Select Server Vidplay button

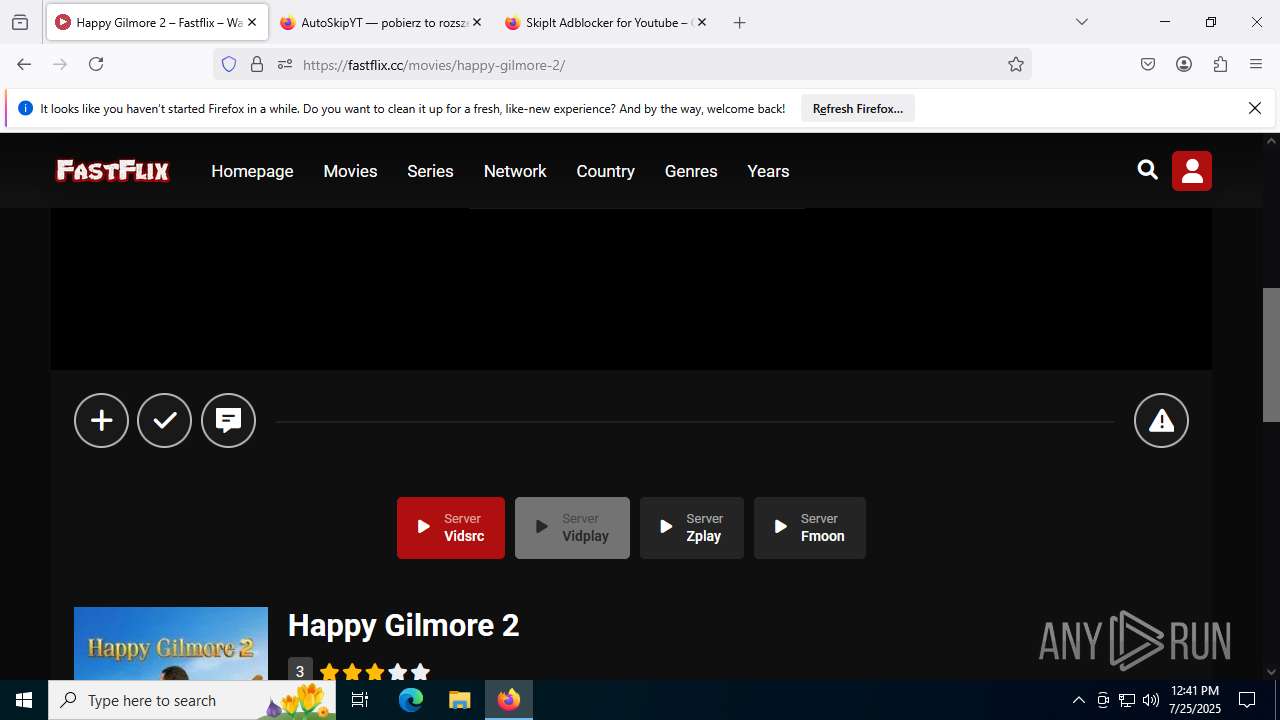[x=572, y=528]
